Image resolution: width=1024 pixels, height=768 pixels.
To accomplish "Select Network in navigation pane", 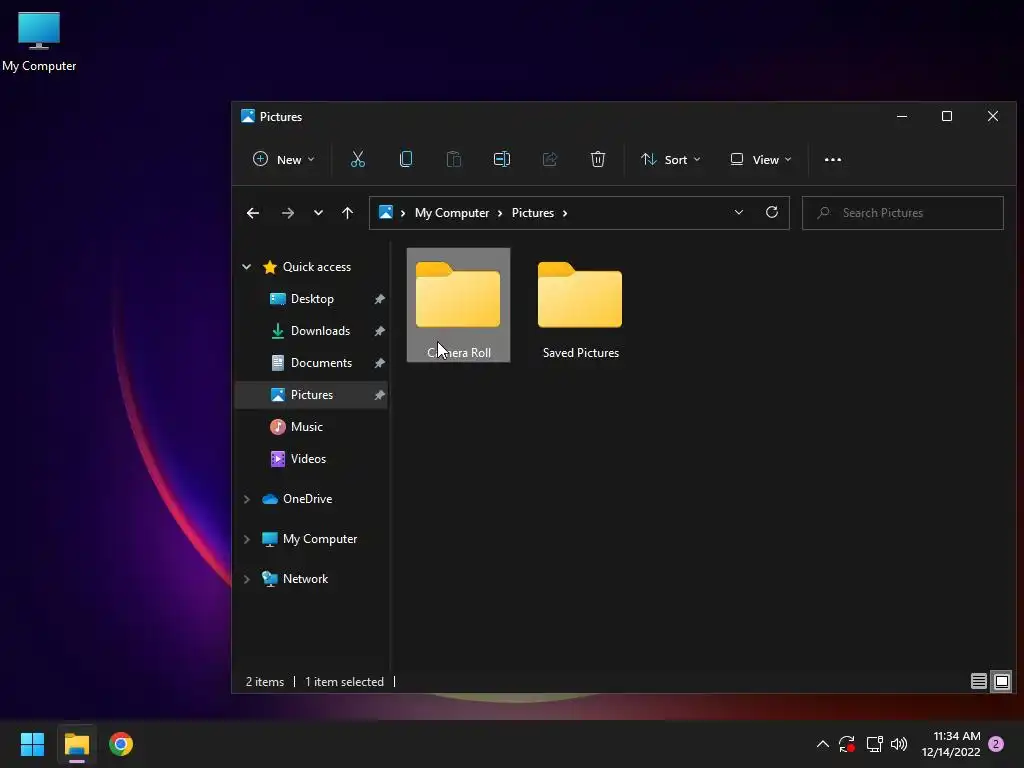I will 305,579.
